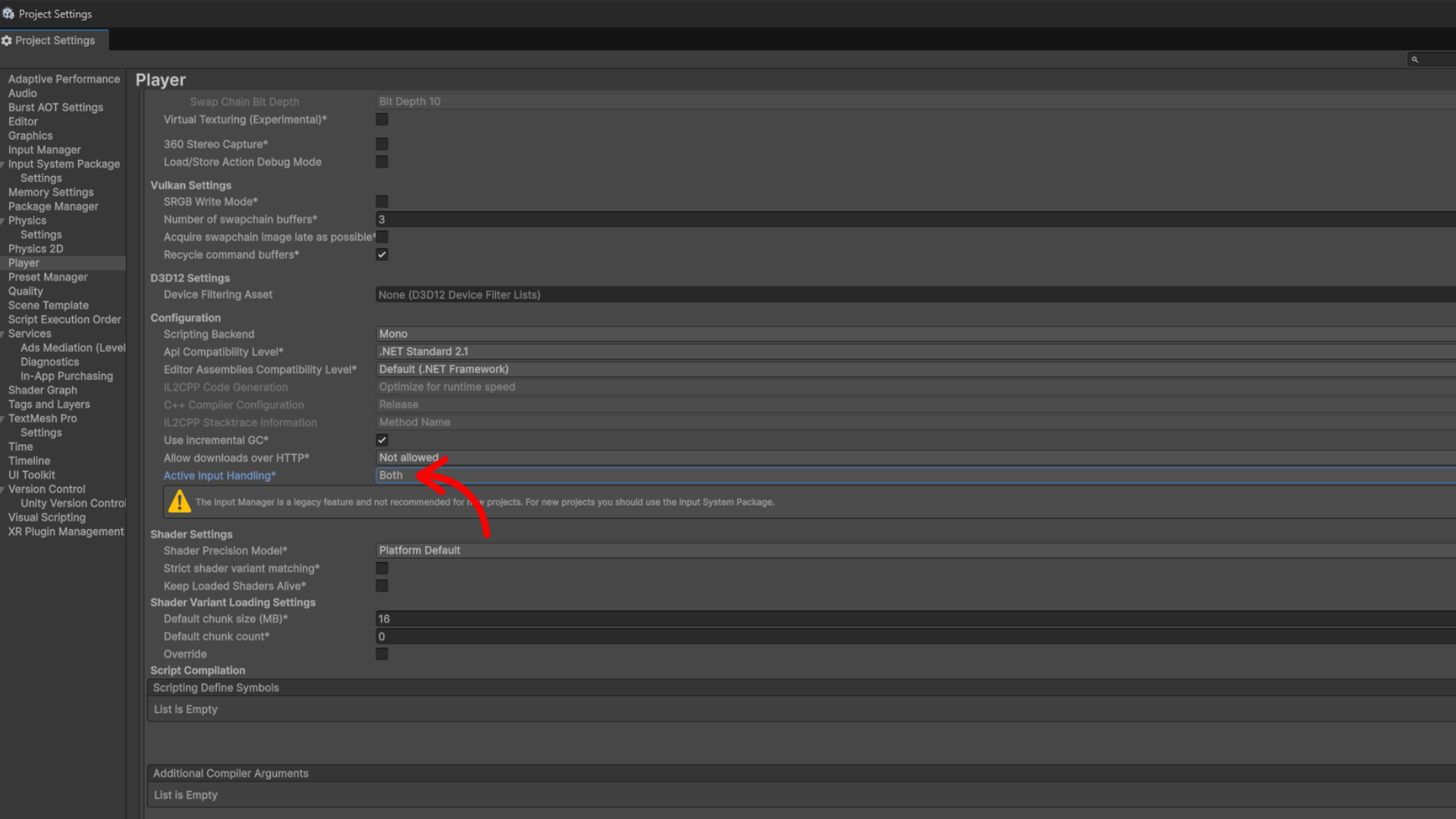Toggle 360 Stereo Capture checkbox

(x=382, y=144)
